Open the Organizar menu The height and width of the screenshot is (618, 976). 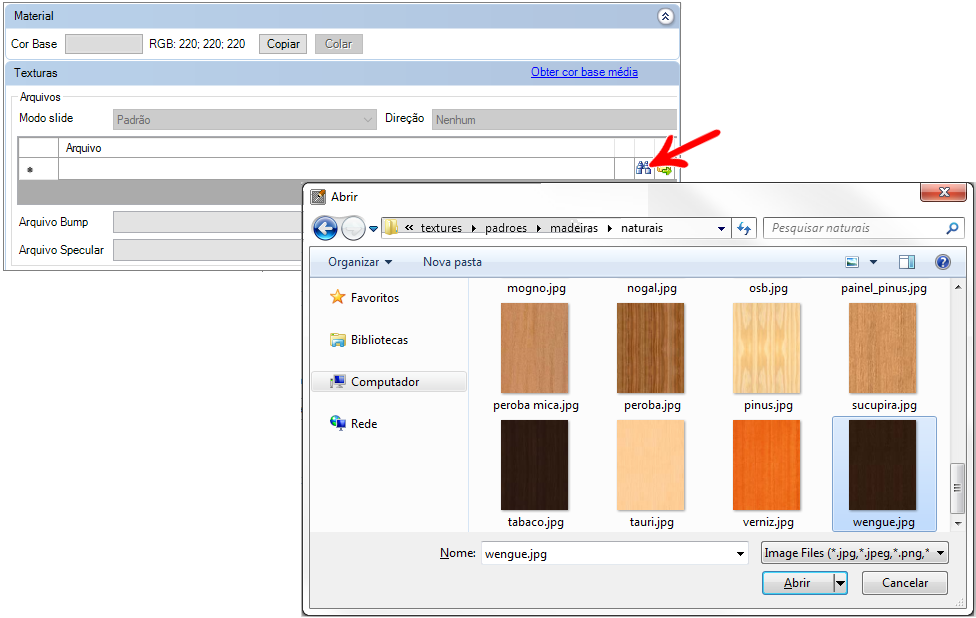(360, 262)
